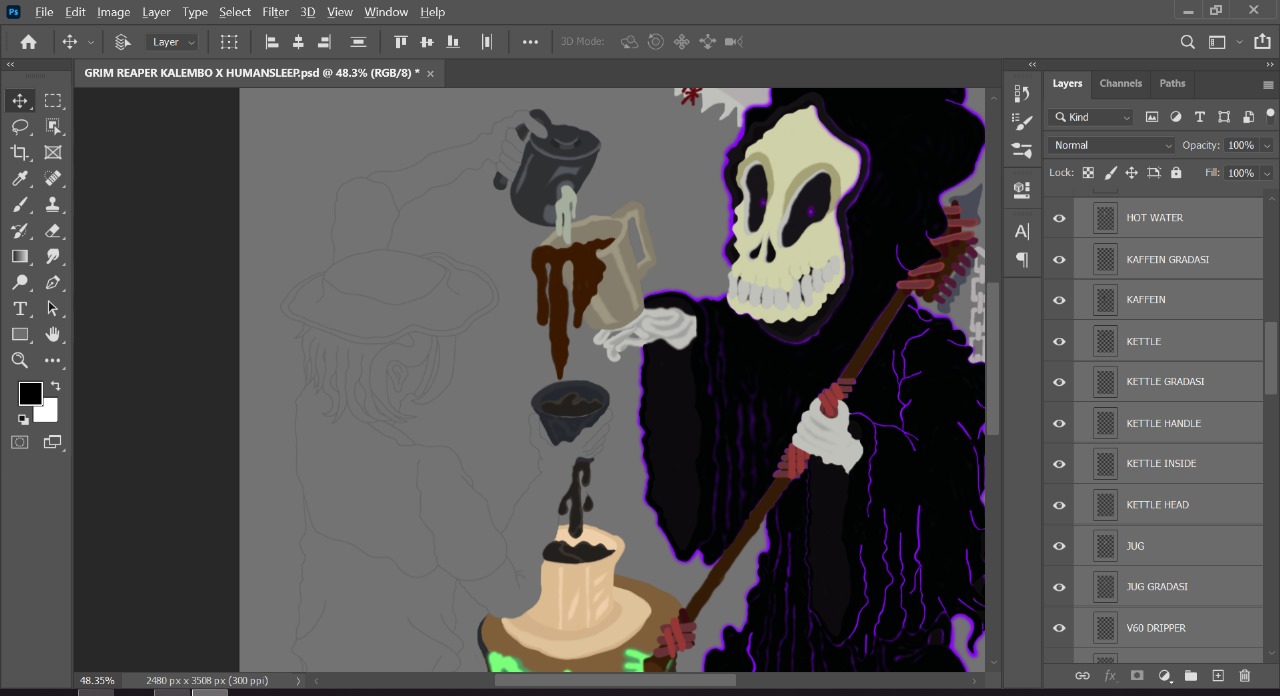1280x696 pixels.
Task: Select the Crop tool
Action: 20,152
